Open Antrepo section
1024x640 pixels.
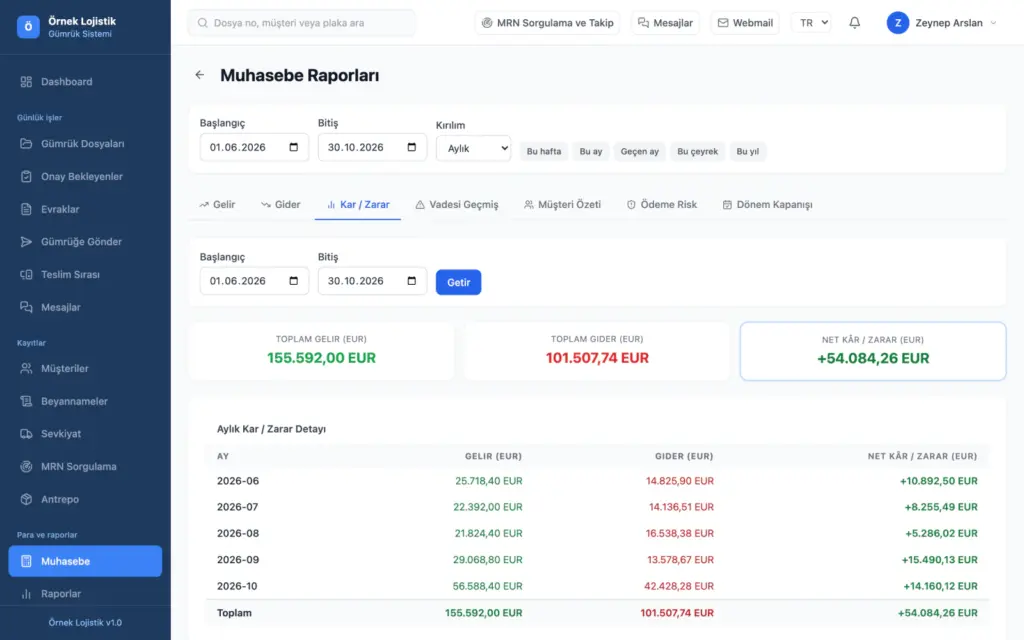pyautogui.click(x=85, y=499)
